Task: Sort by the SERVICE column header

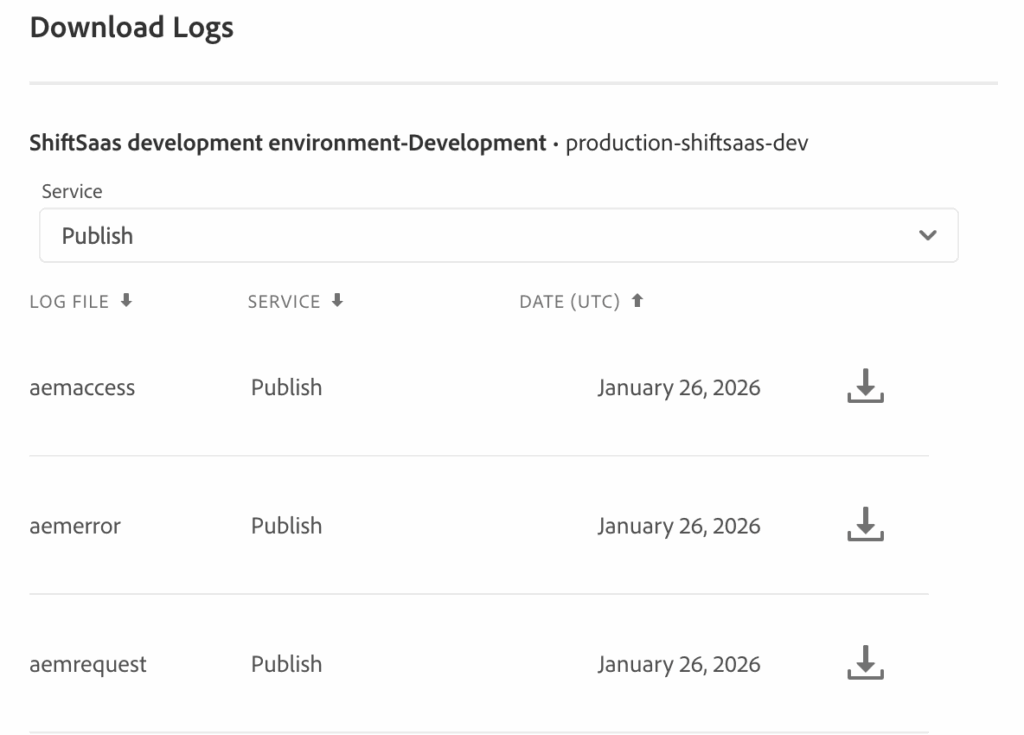Action: [x=284, y=302]
